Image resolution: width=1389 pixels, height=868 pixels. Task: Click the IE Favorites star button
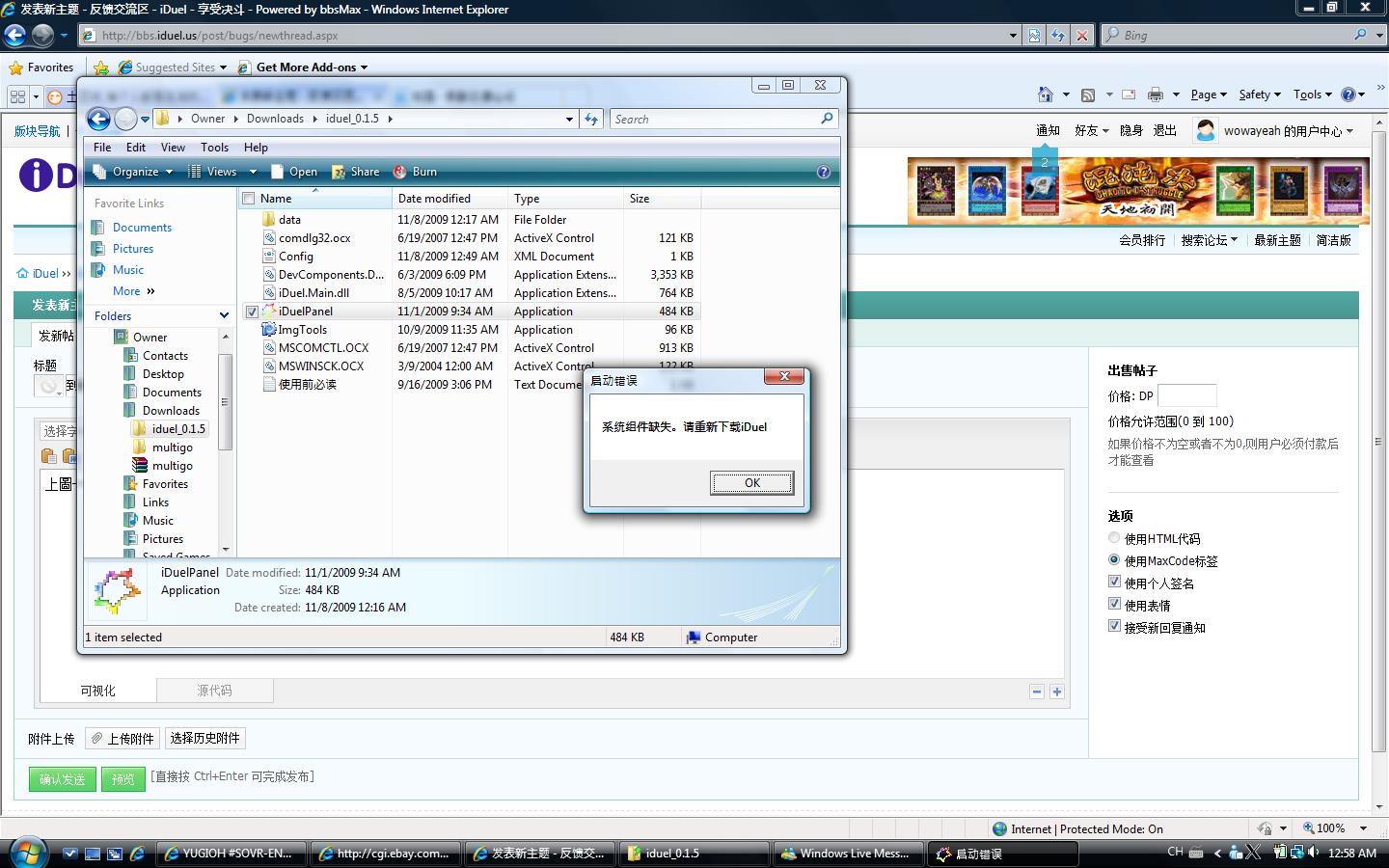pyautogui.click(x=41, y=68)
